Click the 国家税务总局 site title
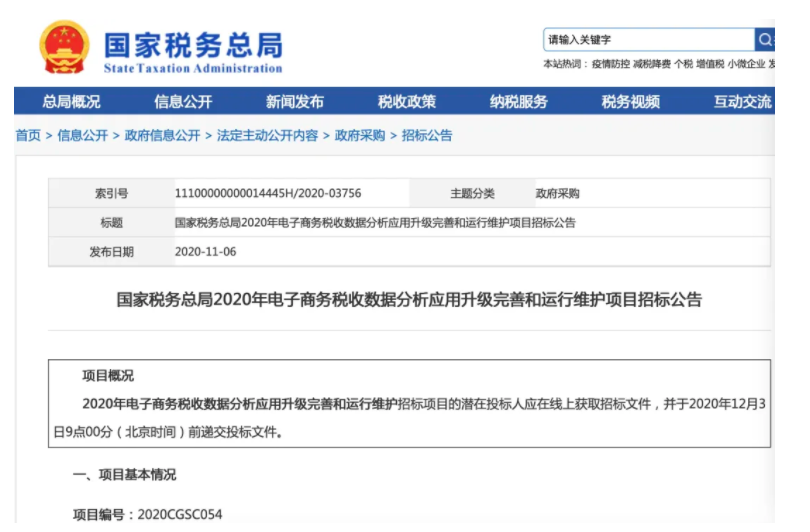 193,44
